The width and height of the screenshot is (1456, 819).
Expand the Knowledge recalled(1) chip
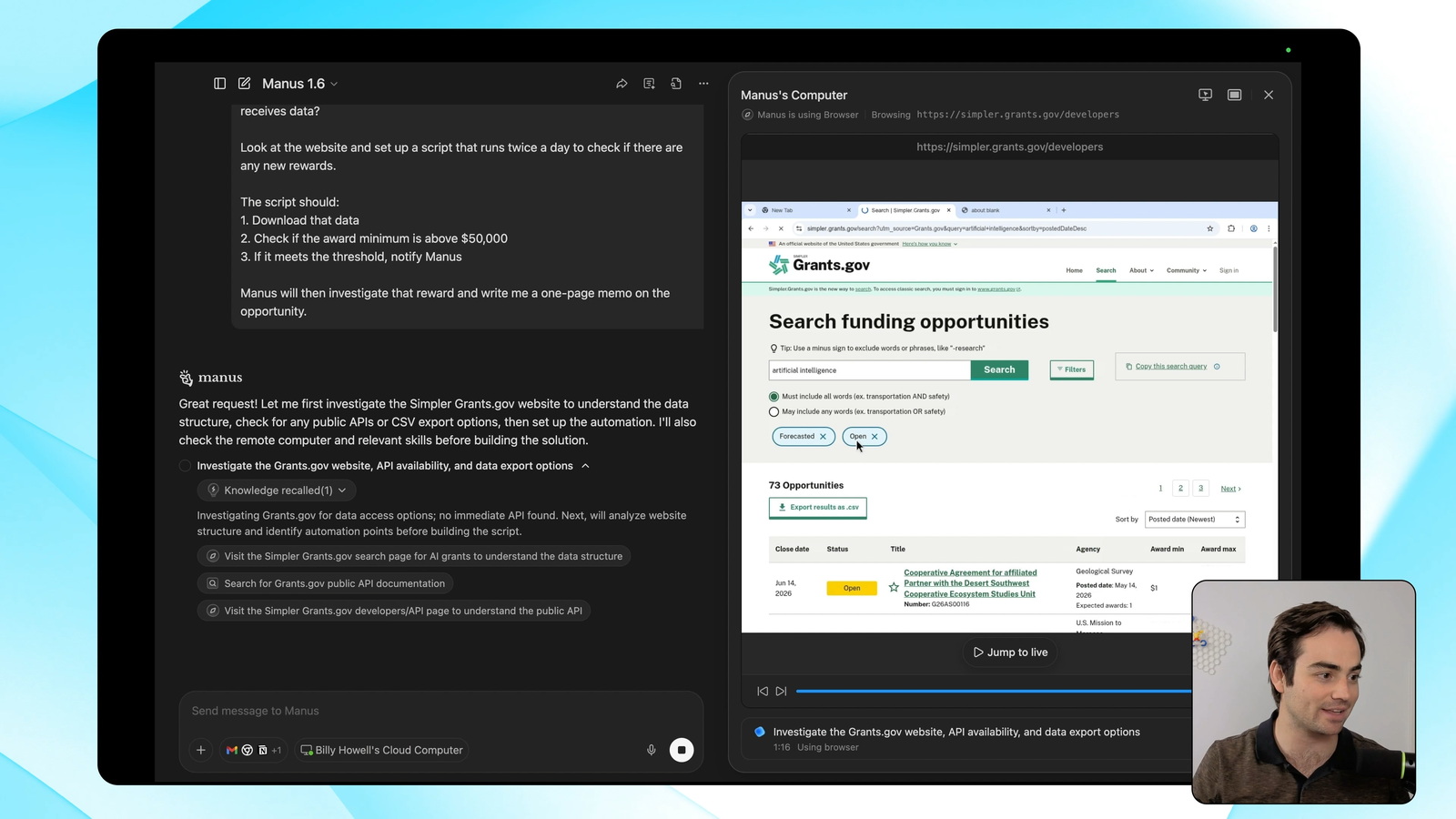coord(277,490)
